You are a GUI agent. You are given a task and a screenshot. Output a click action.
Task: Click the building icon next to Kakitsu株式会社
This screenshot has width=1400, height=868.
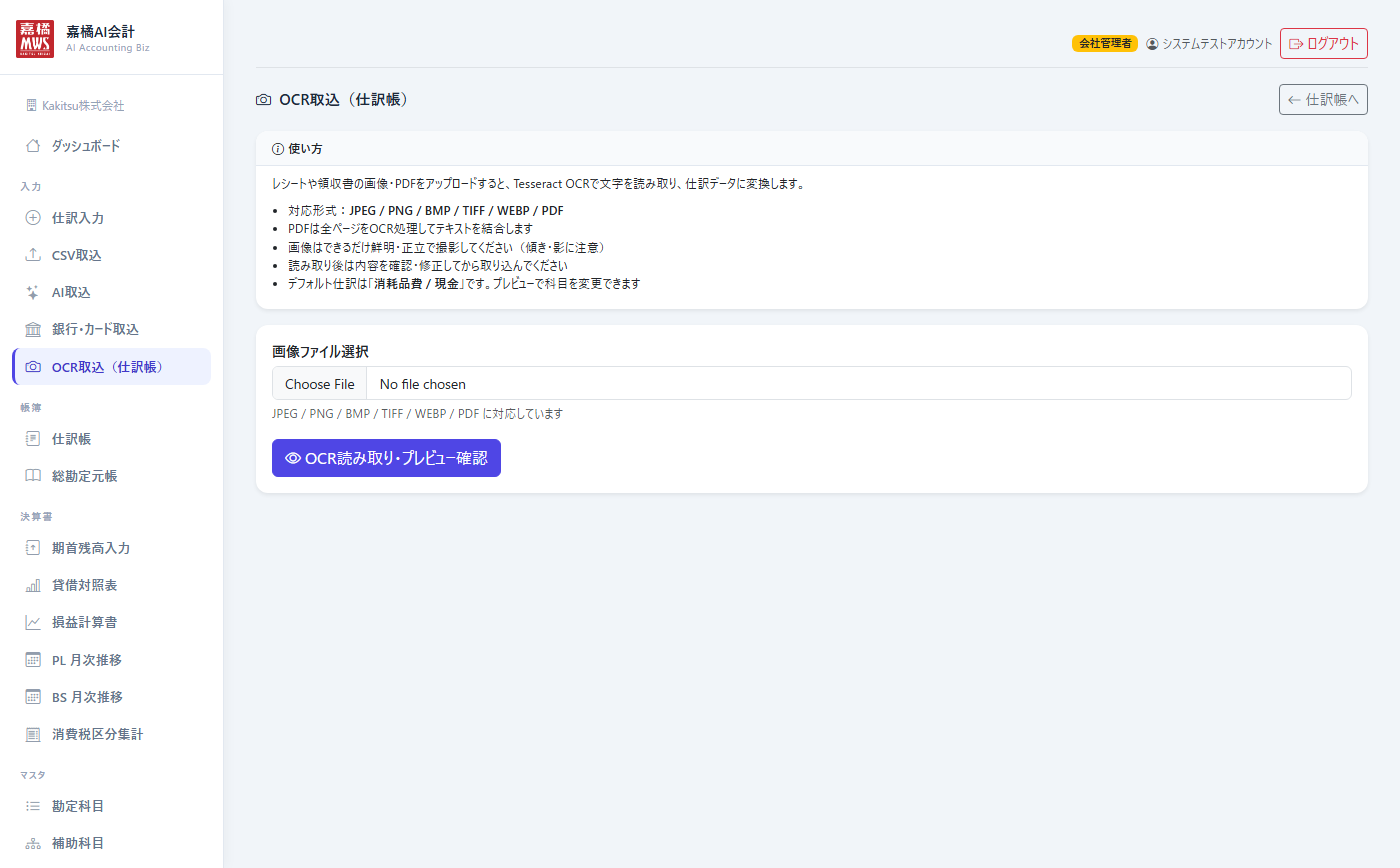pos(31,105)
